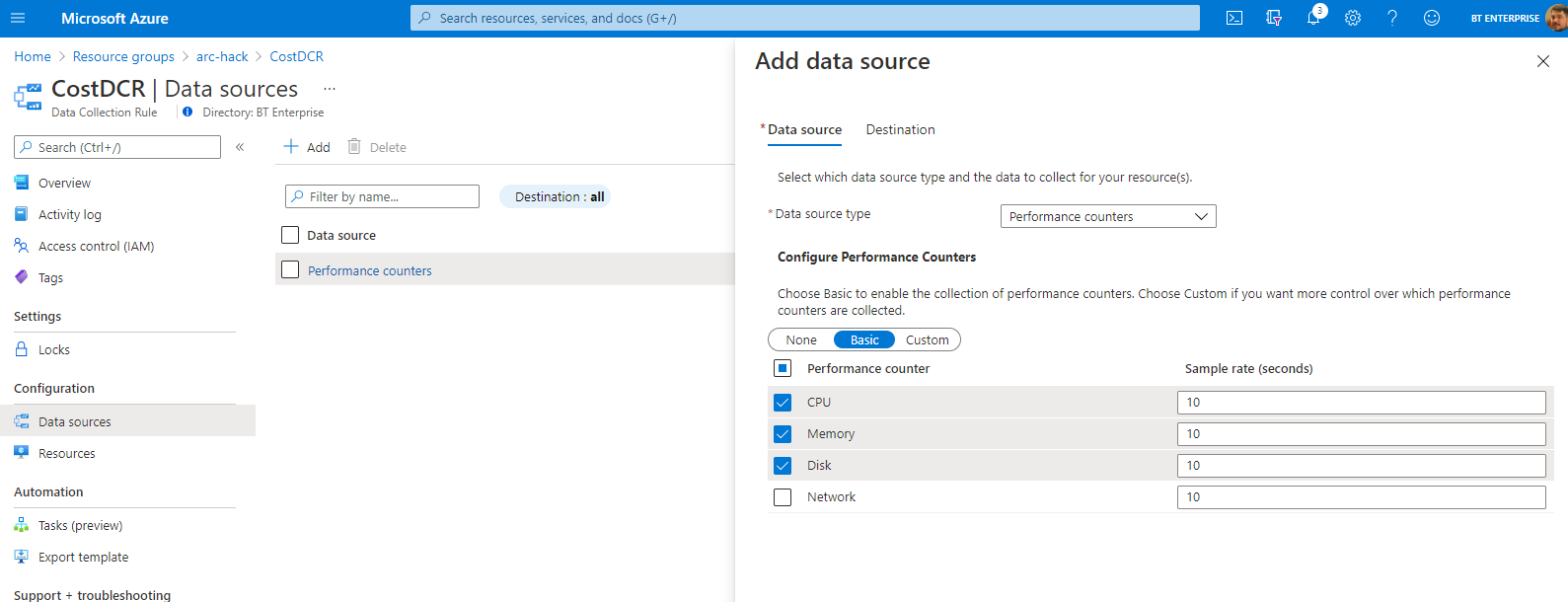Uncheck the Disk performance counter

tap(783, 466)
